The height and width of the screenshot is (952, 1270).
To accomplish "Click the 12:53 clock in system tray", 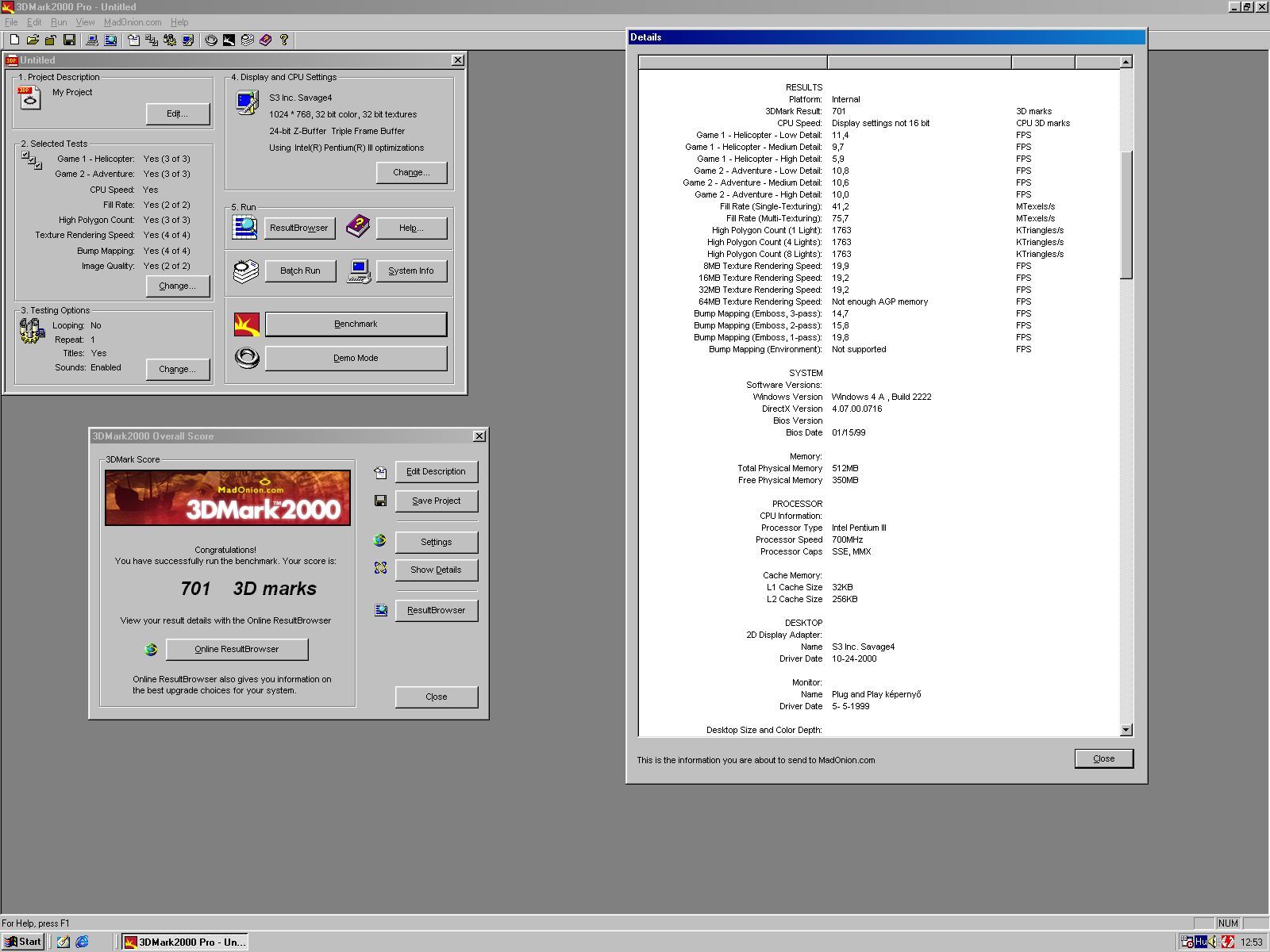I will click(x=1252, y=942).
